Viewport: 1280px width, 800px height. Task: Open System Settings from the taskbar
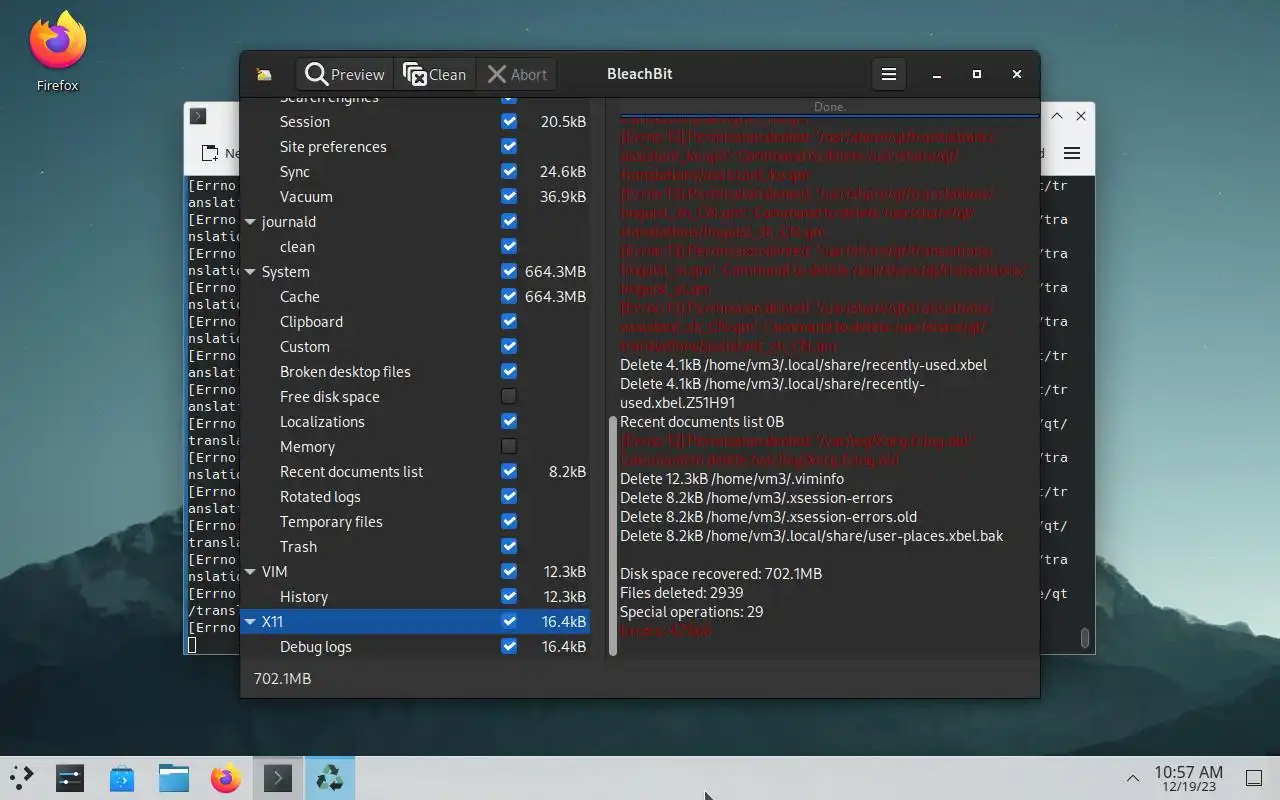pos(70,778)
